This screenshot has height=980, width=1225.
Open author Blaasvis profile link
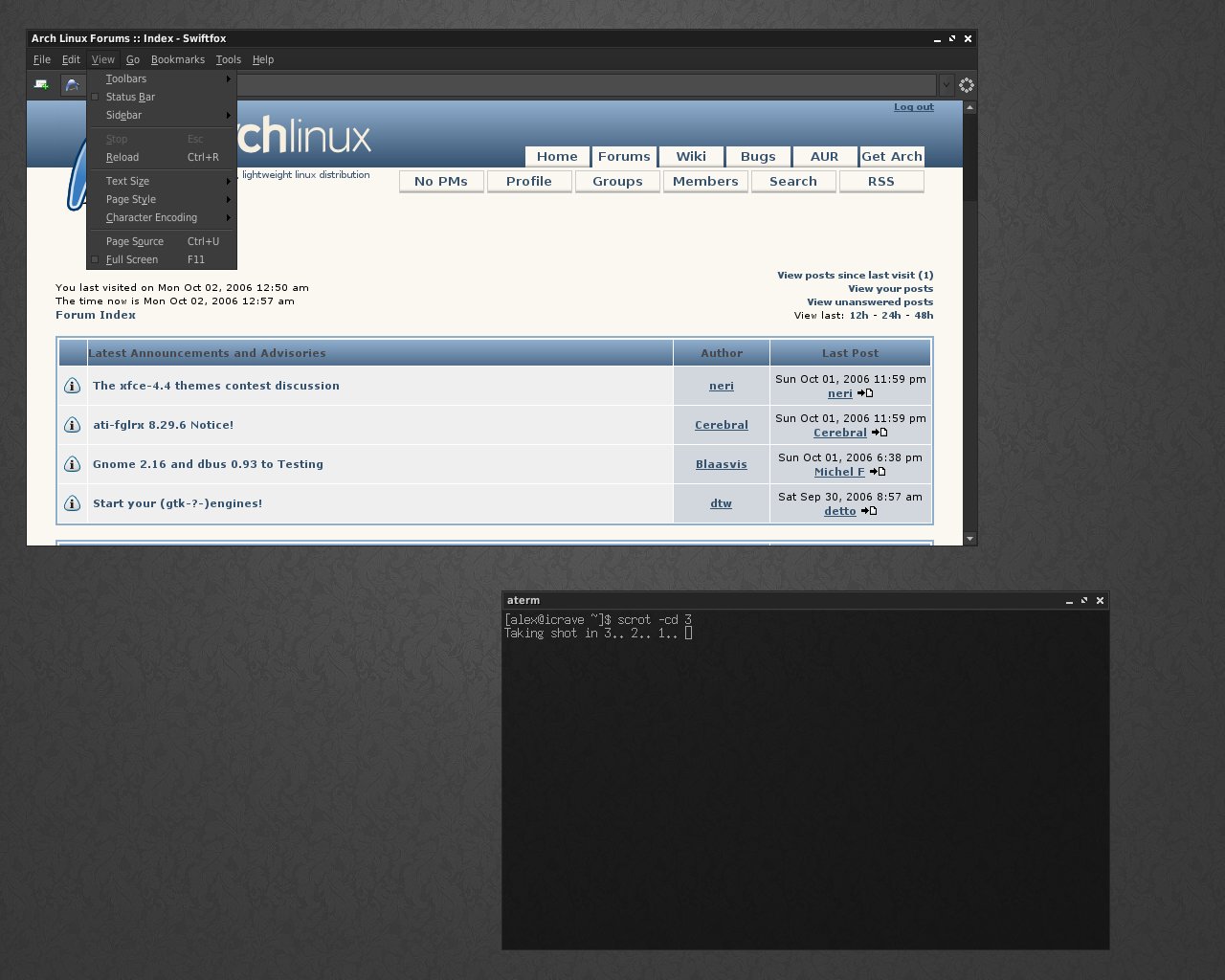click(722, 464)
